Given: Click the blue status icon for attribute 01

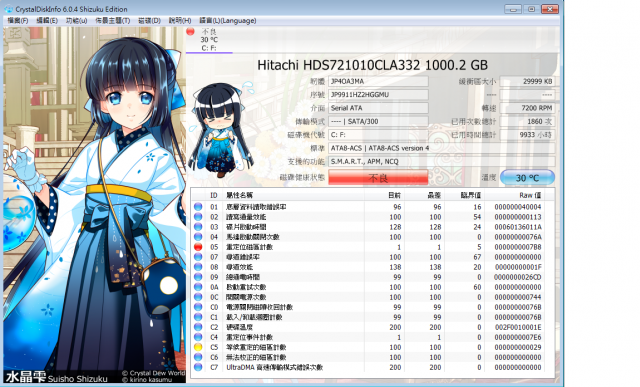Looking at the screenshot, I should pyautogui.click(x=198, y=207).
